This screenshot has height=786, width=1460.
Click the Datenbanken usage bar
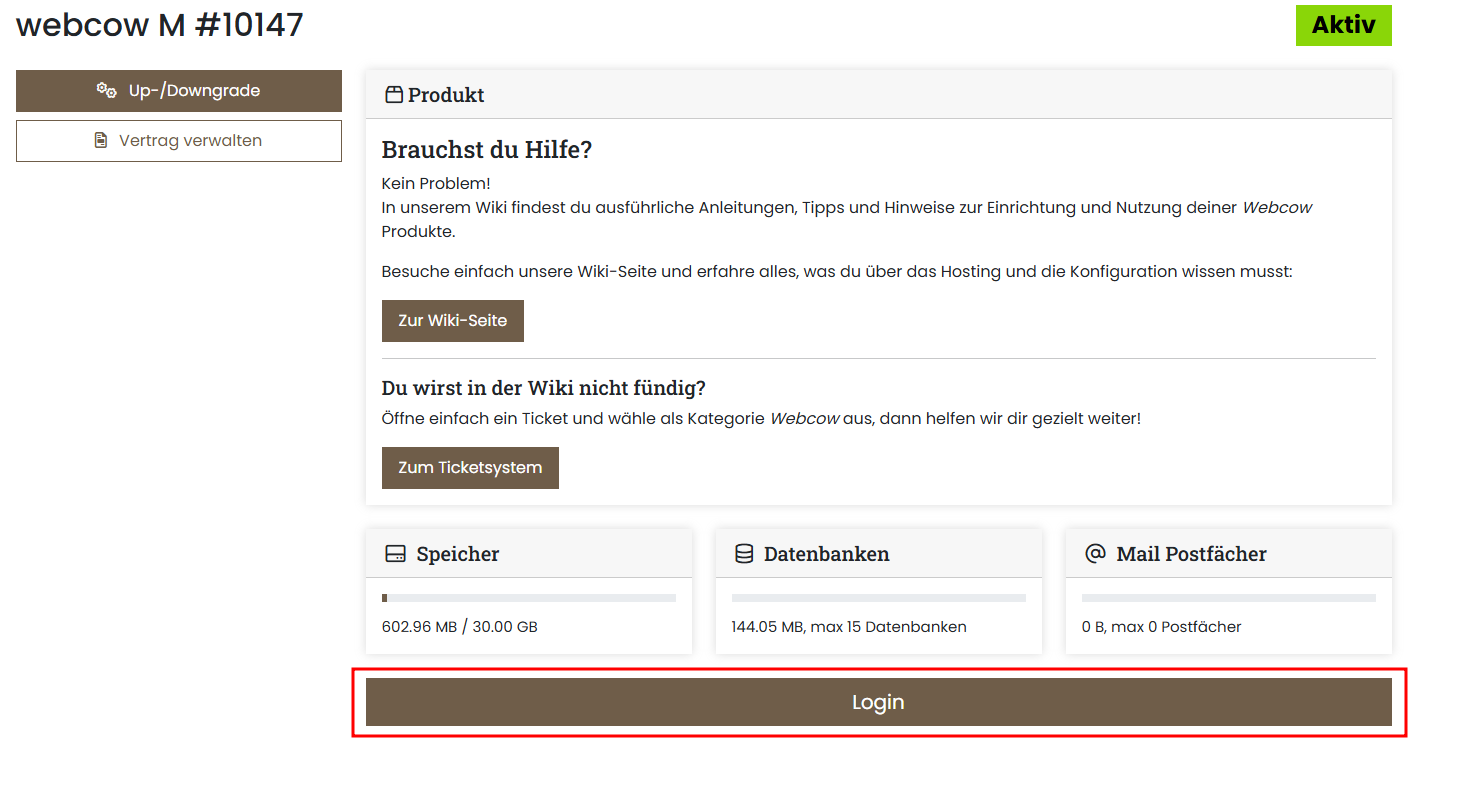point(878,597)
